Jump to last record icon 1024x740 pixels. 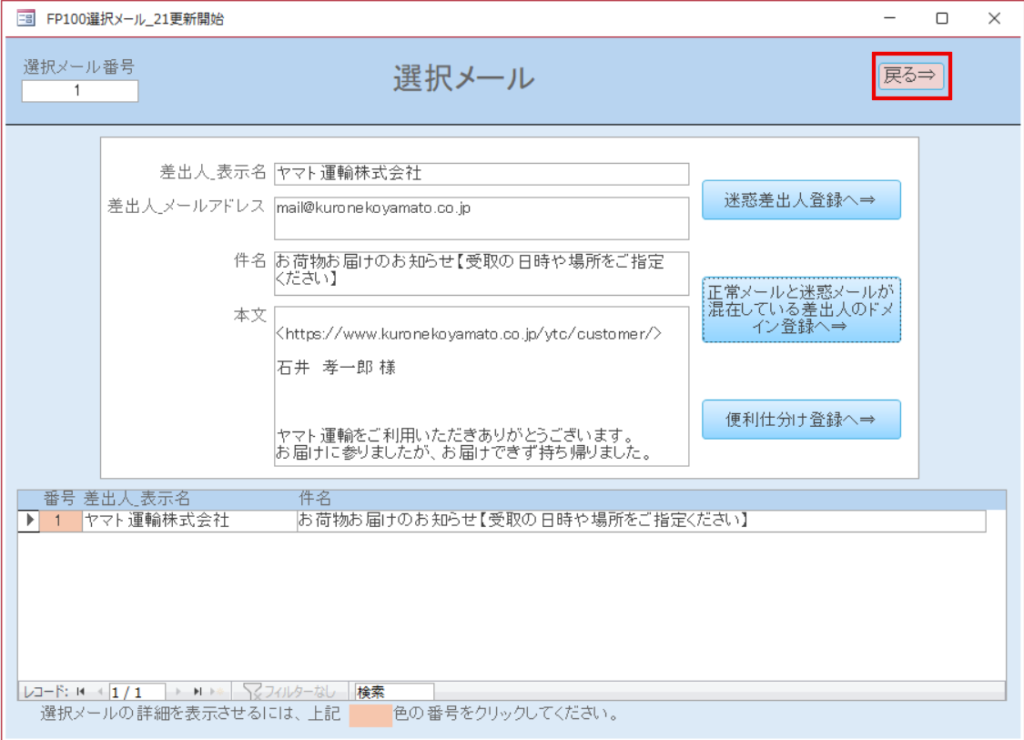point(198,692)
